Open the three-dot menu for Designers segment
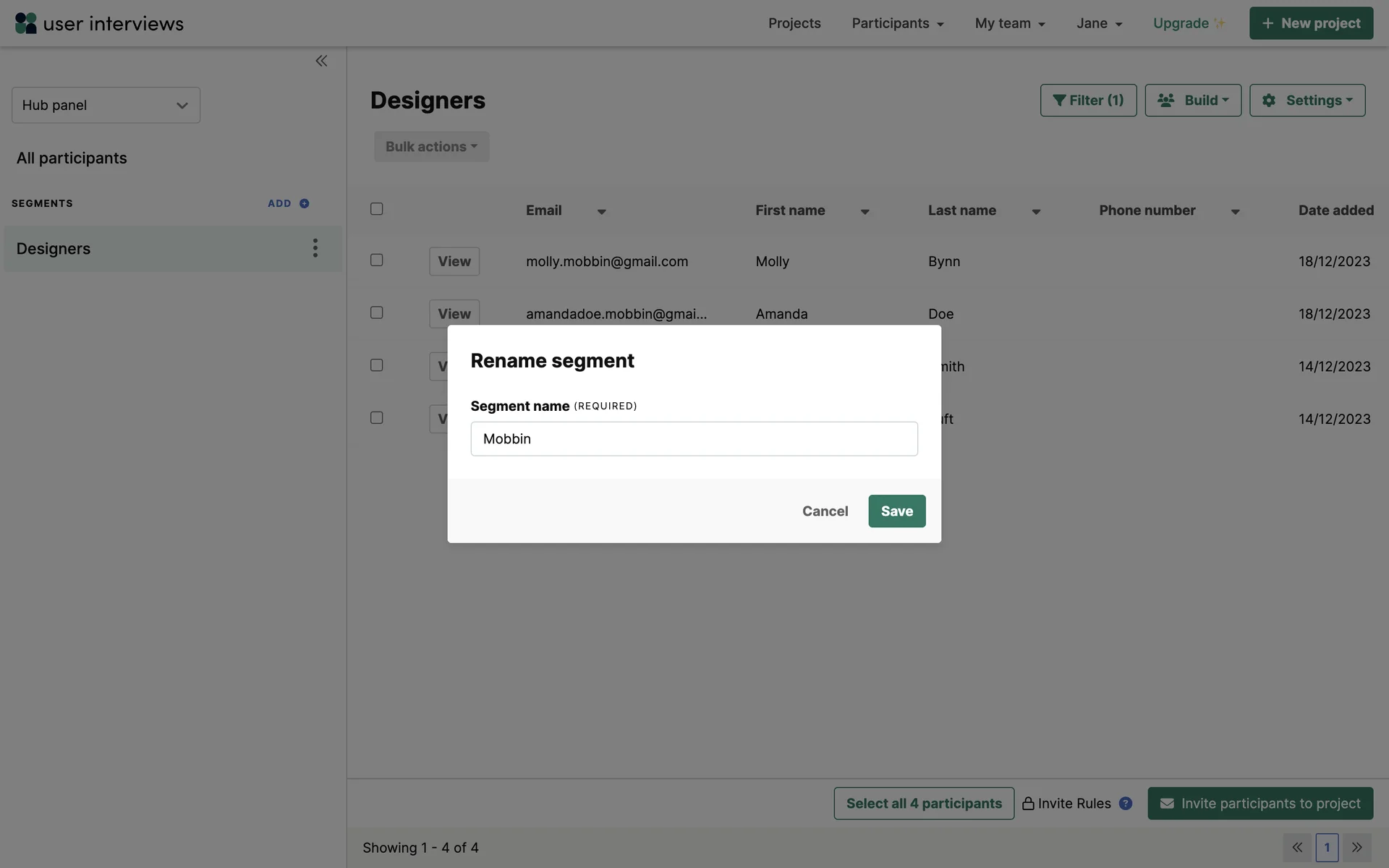Image resolution: width=1389 pixels, height=868 pixels. tap(315, 248)
